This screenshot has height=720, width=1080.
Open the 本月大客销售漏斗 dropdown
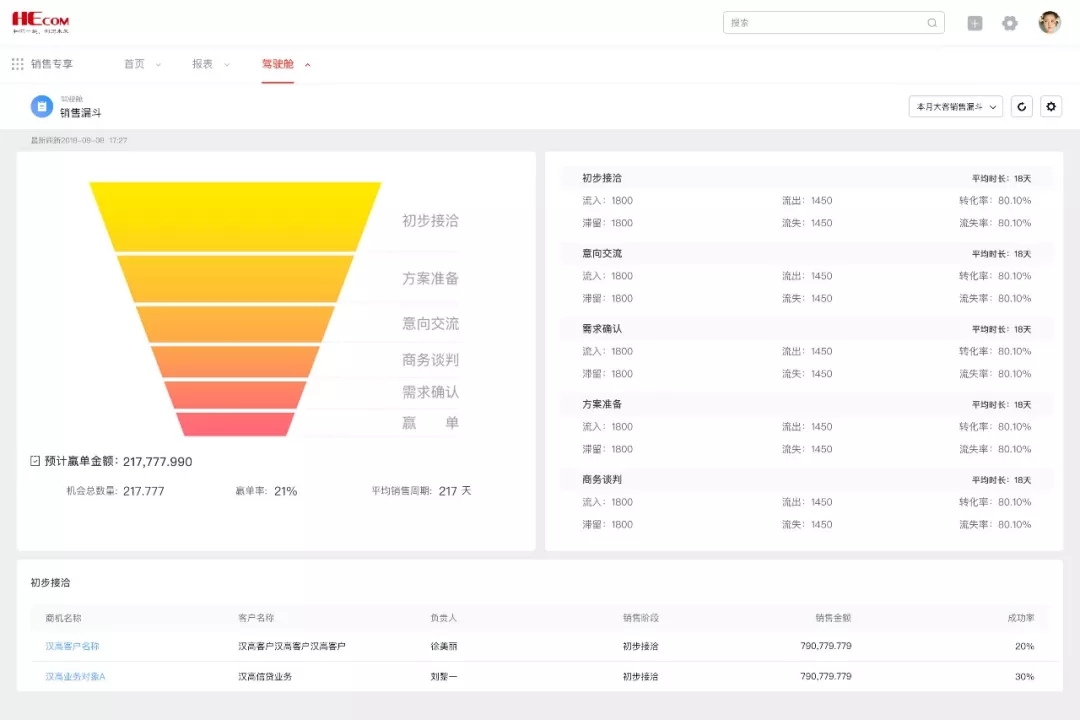point(955,107)
